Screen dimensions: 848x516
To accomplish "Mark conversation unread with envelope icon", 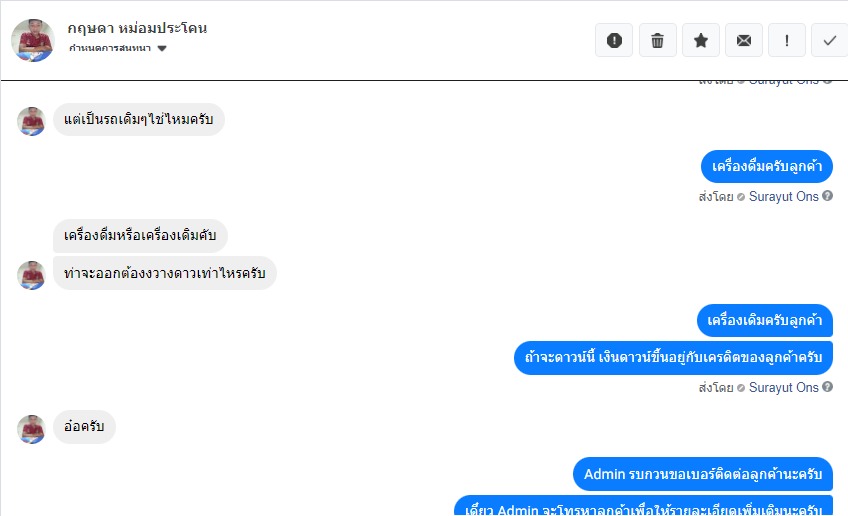I will pyautogui.click(x=744, y=40).
